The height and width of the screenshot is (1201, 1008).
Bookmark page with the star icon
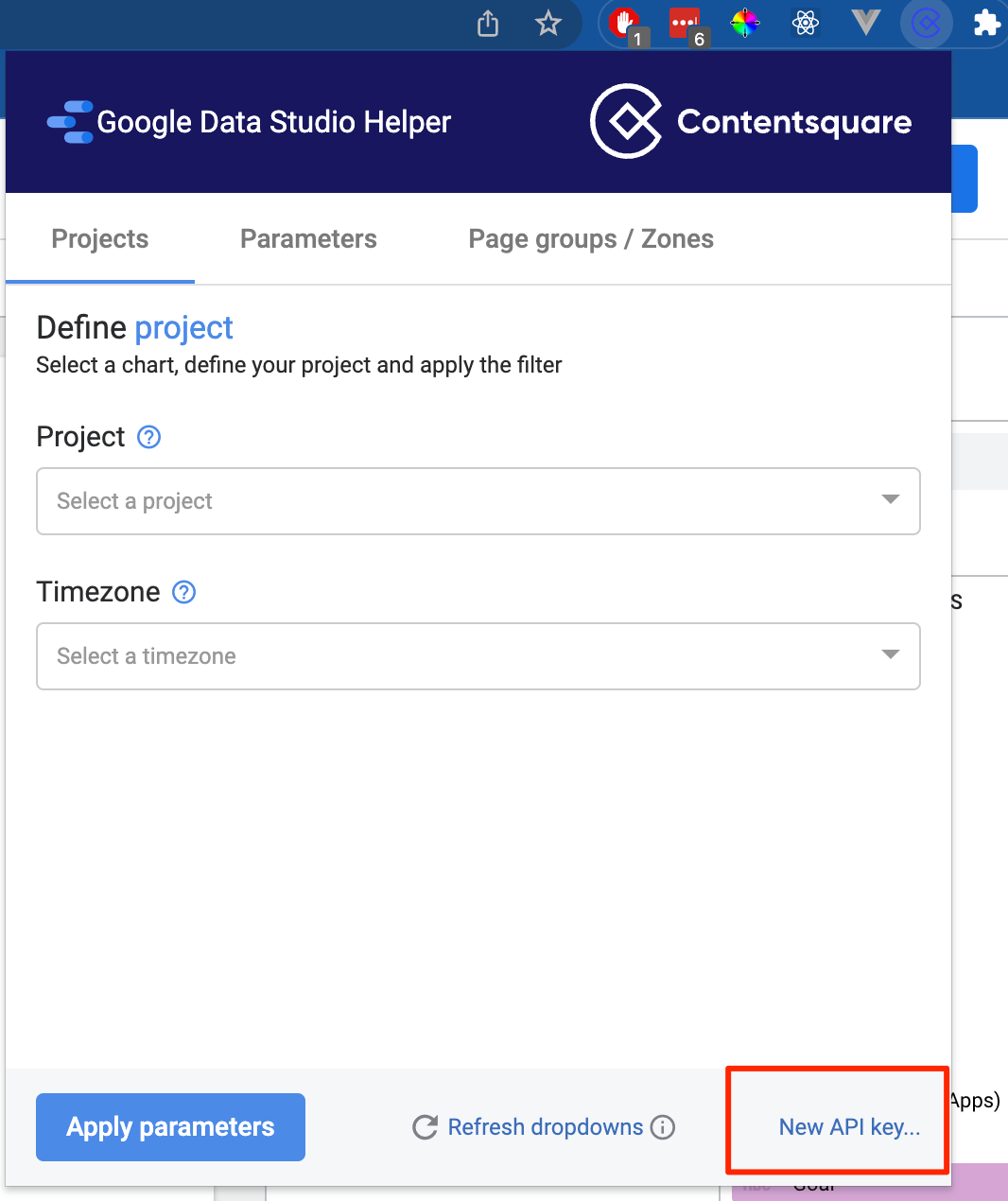pos(548,23)
